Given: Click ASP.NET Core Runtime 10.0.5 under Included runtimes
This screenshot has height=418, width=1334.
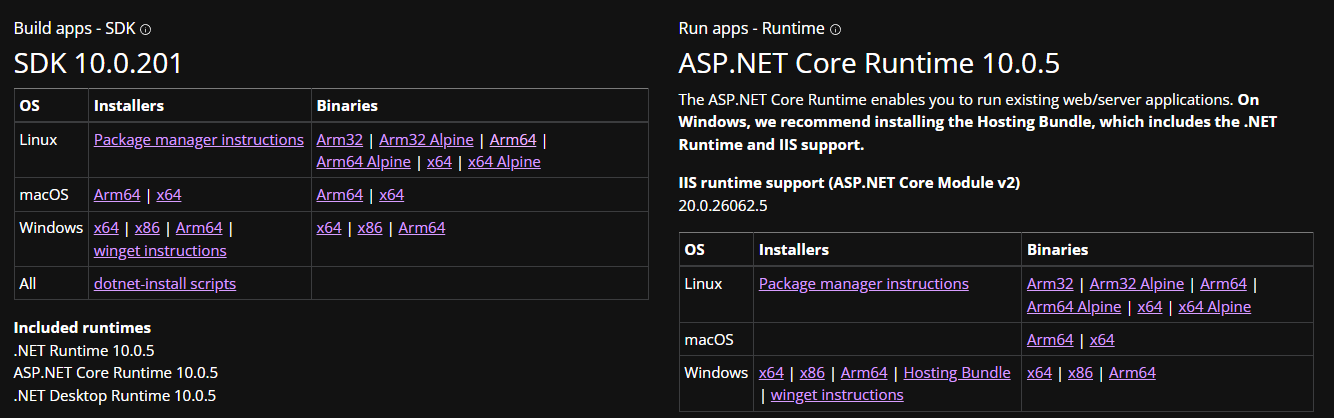Looking at the screenshot, I should click(116, 373).
